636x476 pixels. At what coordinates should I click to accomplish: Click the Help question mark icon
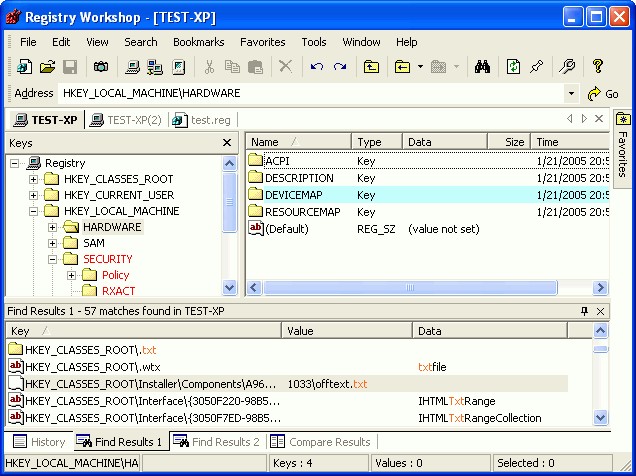[x=597, y=67]
